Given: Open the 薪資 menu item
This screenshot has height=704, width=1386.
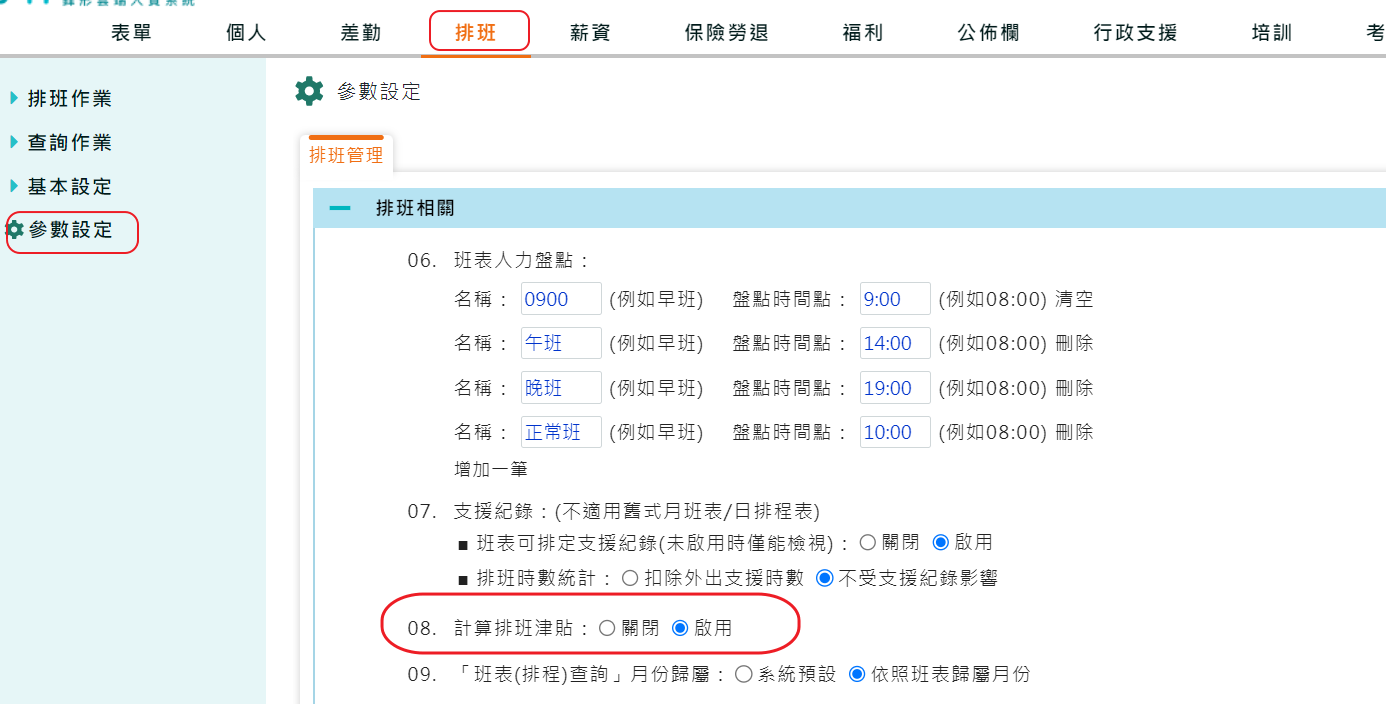Looking at the screenshot, I should click(589, 33).
